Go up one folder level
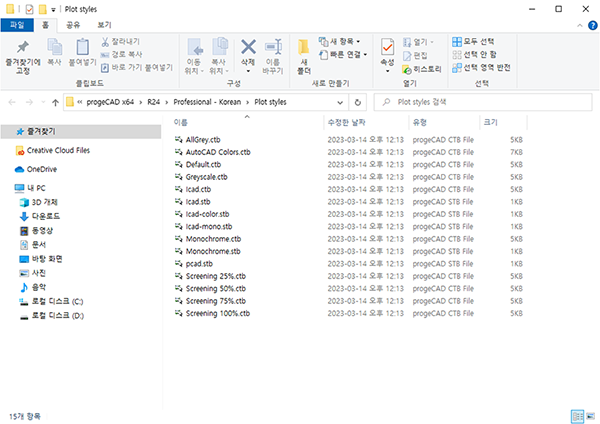600x424 pixels. click(x=55, y=102)
